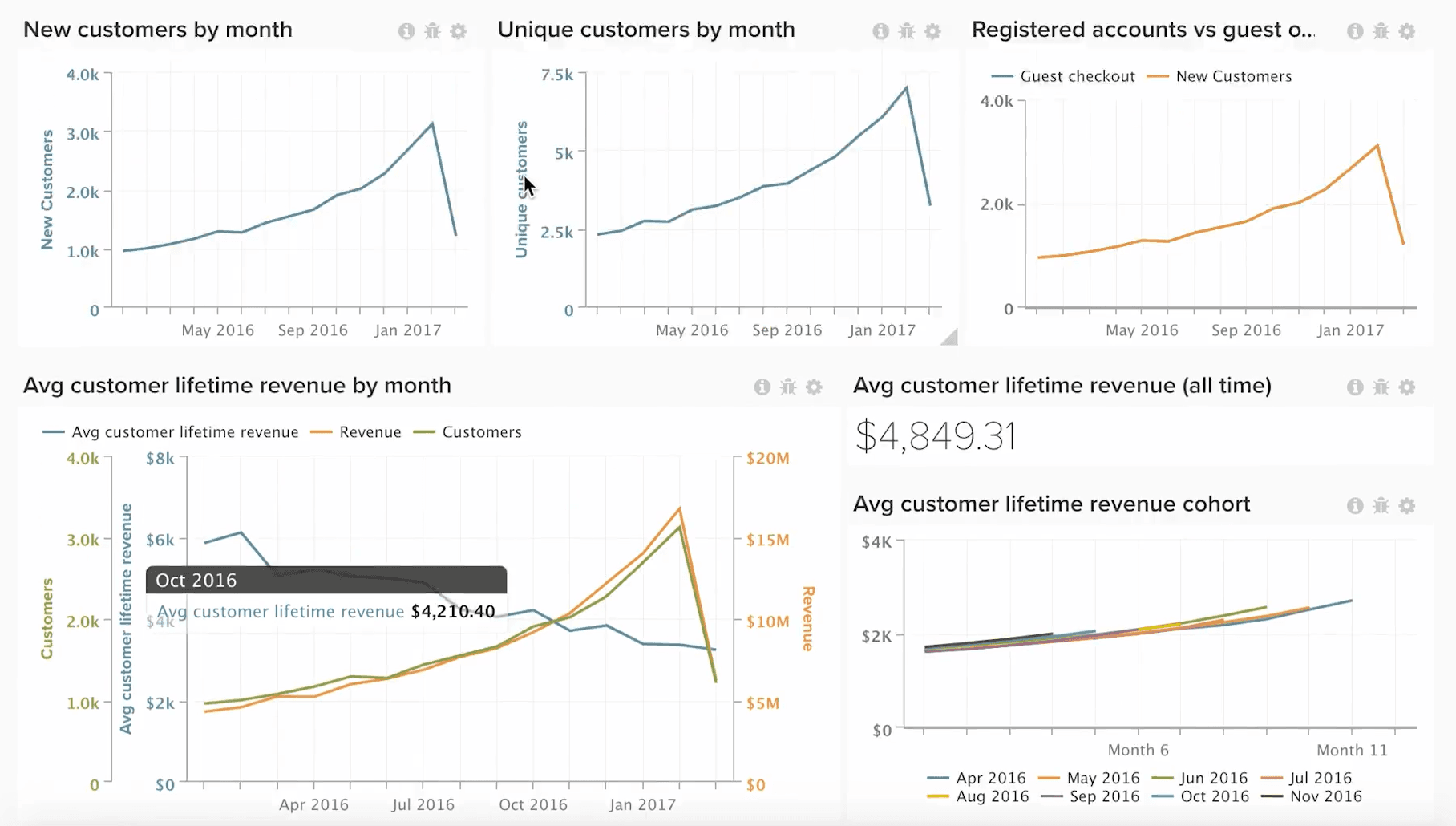
Task: Open gear settings on Registered accounts chart
Action: pos(1406,31)
